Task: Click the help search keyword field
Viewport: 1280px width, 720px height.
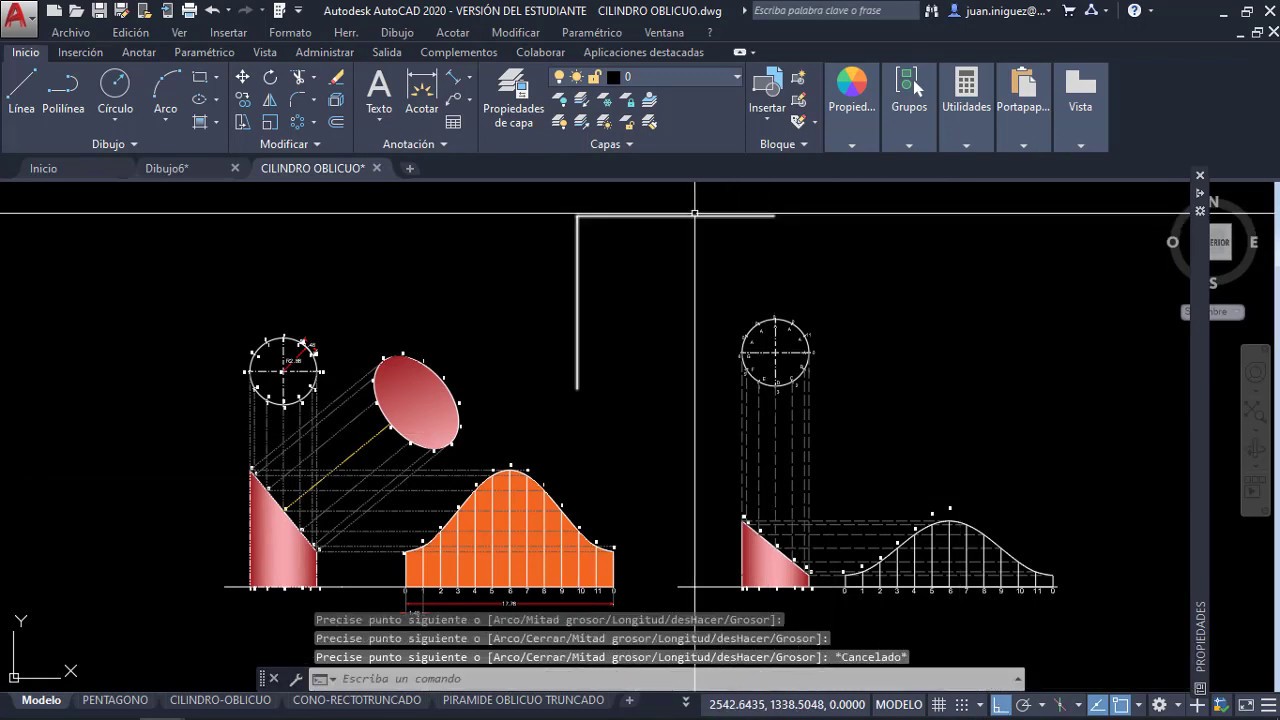Action: (835, 11)
